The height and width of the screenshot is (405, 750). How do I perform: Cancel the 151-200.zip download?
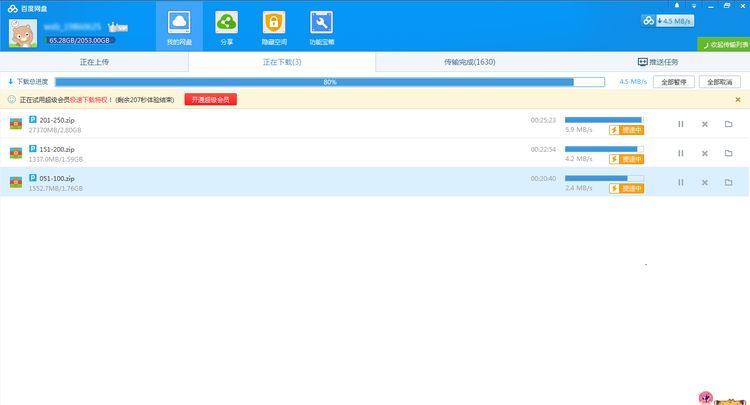point(705,153)
